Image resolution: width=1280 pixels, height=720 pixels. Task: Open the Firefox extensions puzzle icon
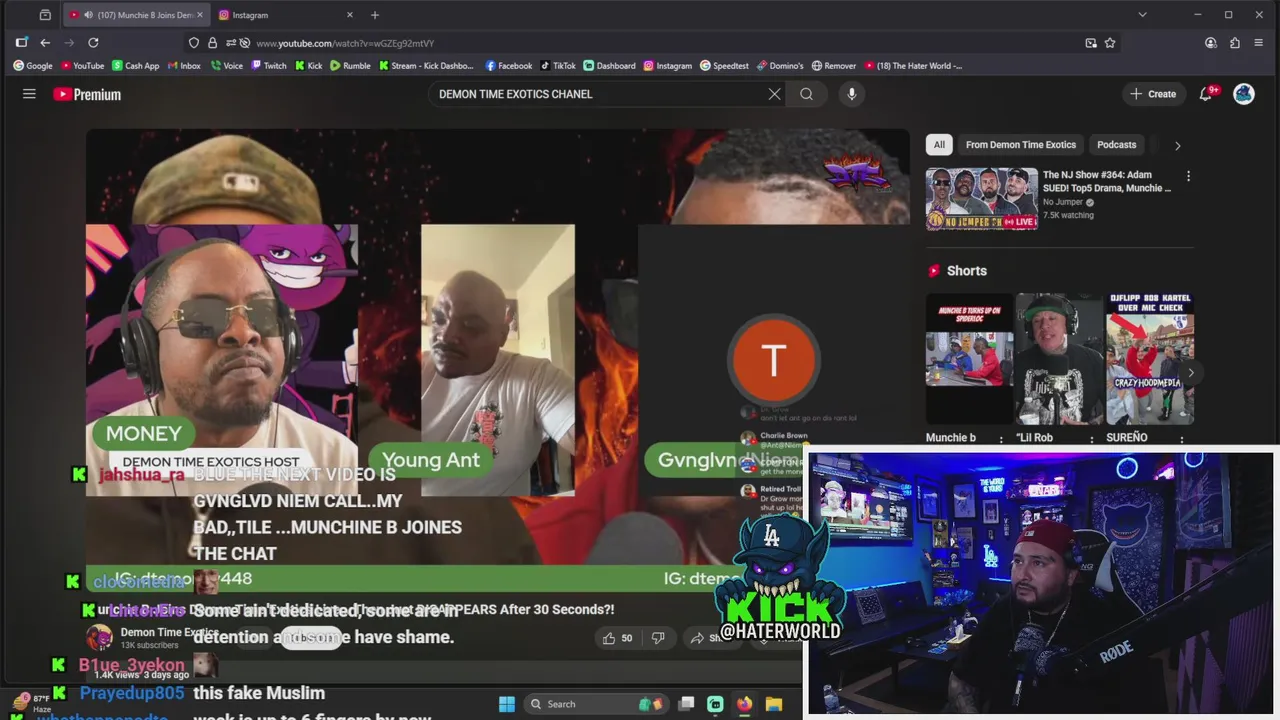click(1235, 43)
